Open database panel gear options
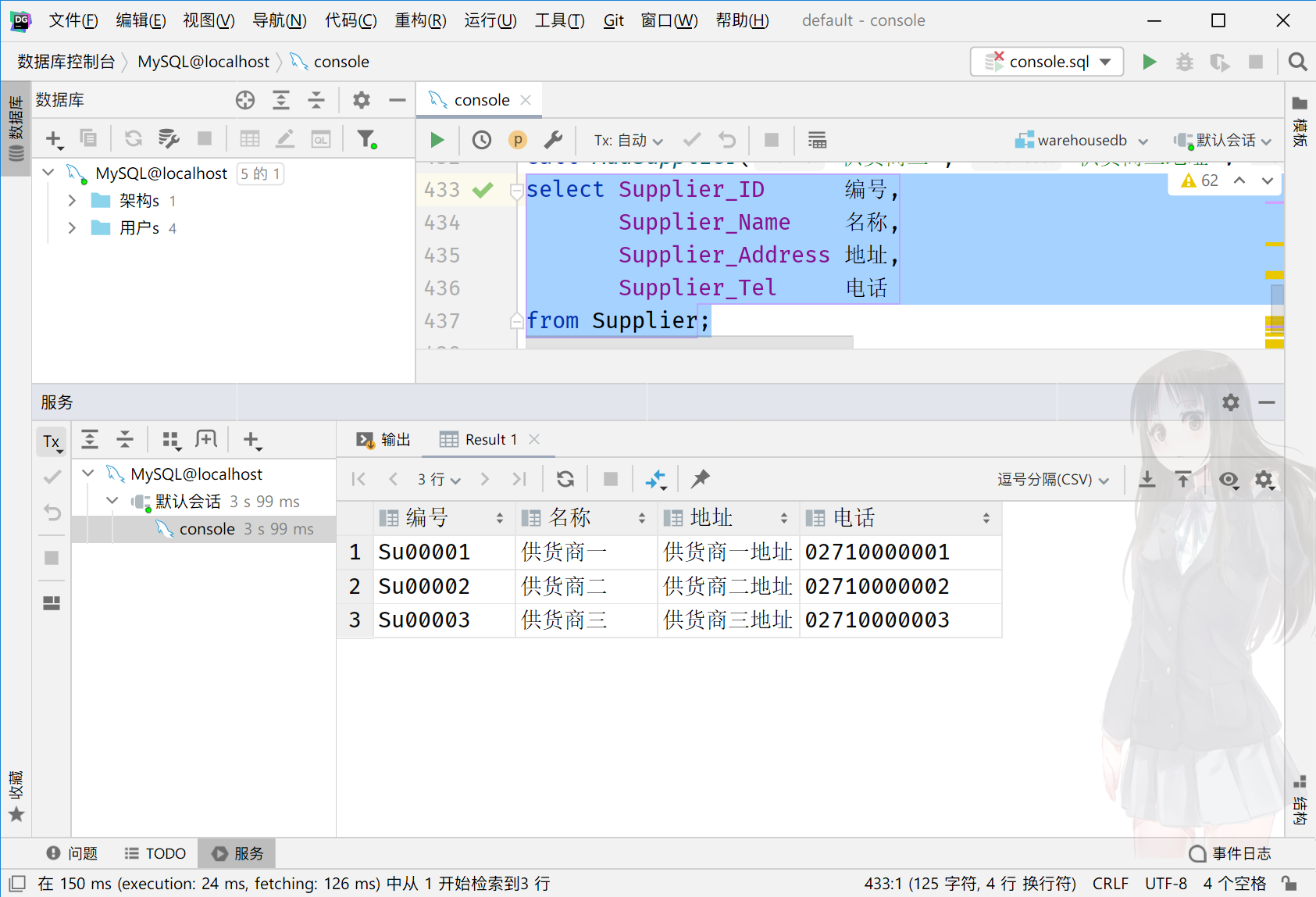Viewport: 1316px width, 897px height. tap(361, 100)
